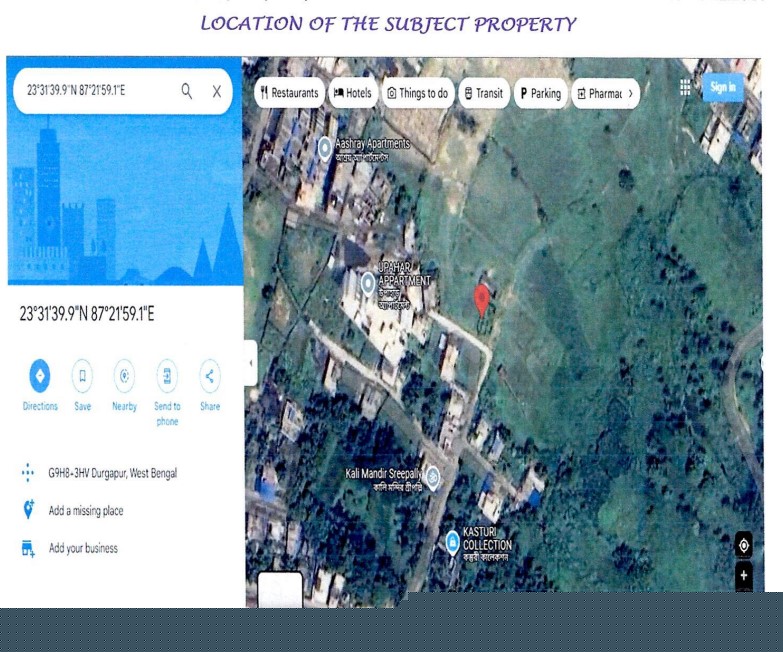Copy plus code G9H8+3HV Durgapur
Screen dimensions: 783x652
click(x=112, y=473)
